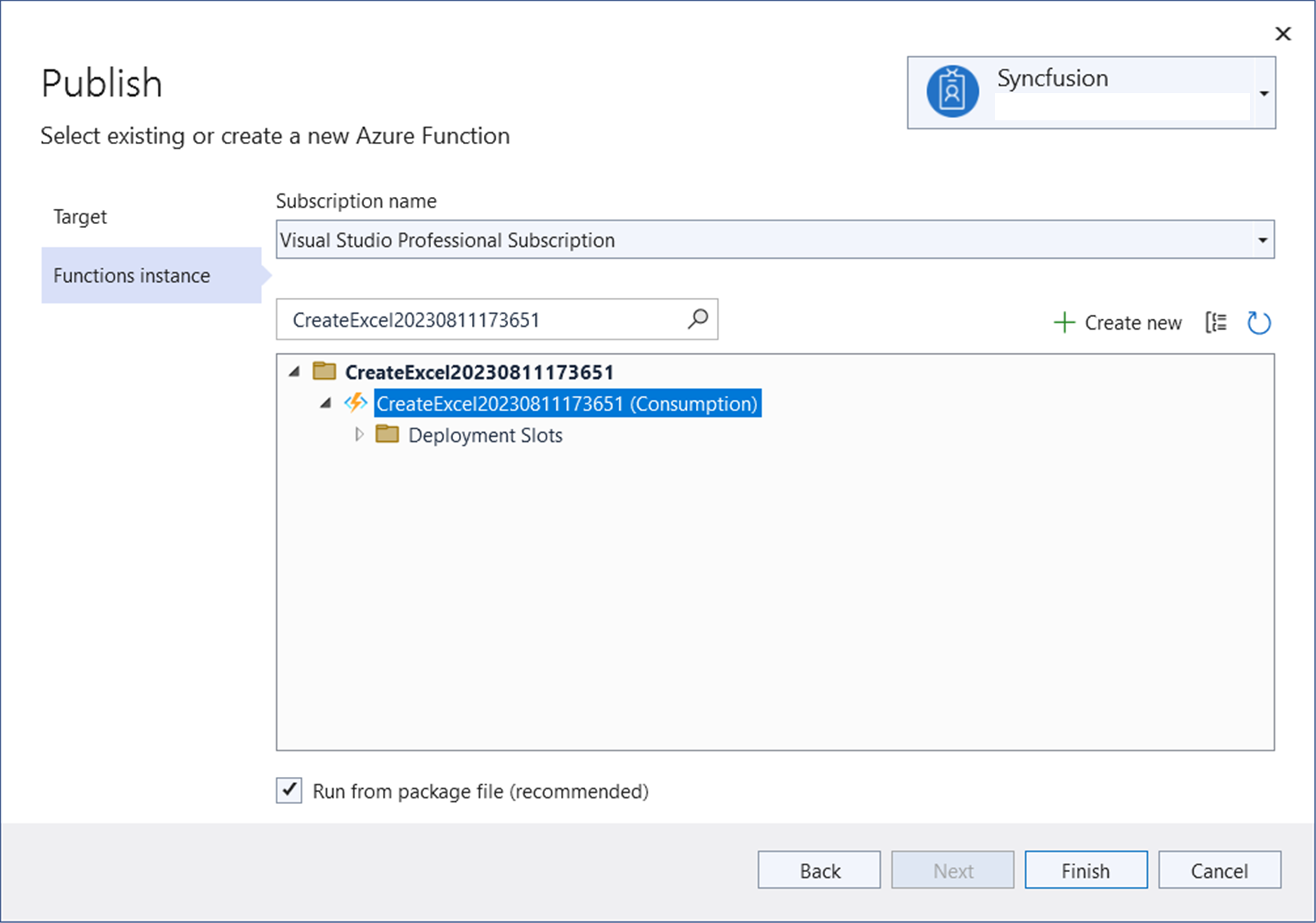The width and height of the screenshot is (1316, 923).
Task: Click the green plus Create new icon
Action: 1064,323
